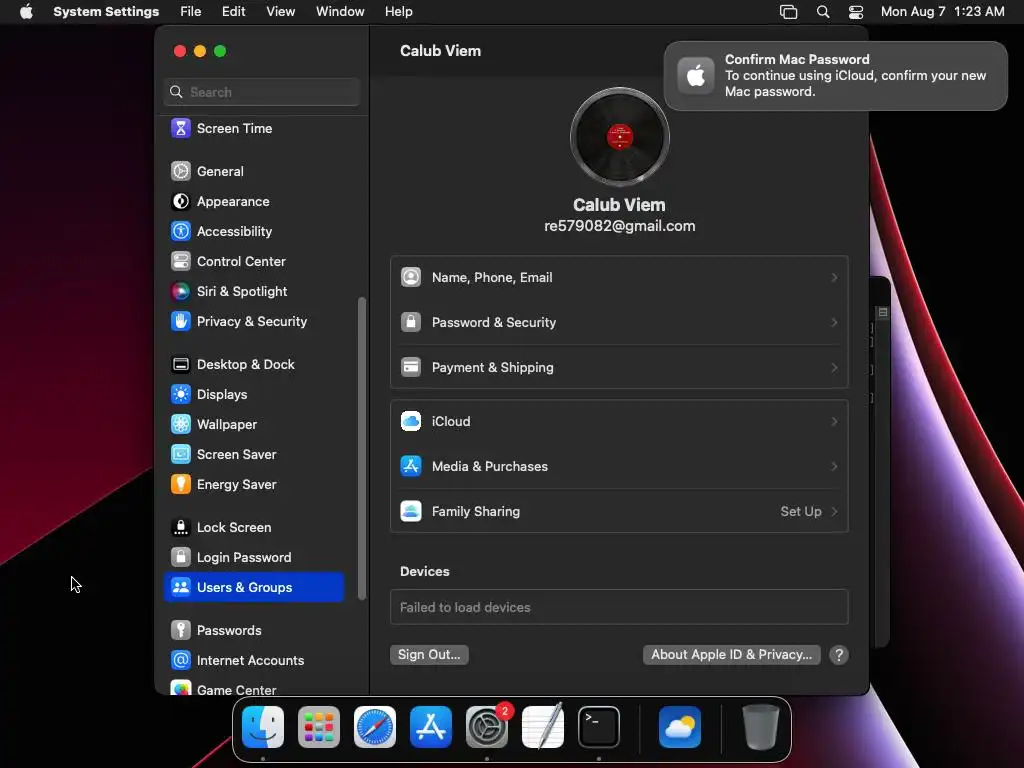Click the Payment & Shipping card icon
The image size is (1024, 768).
pos(411,367)
